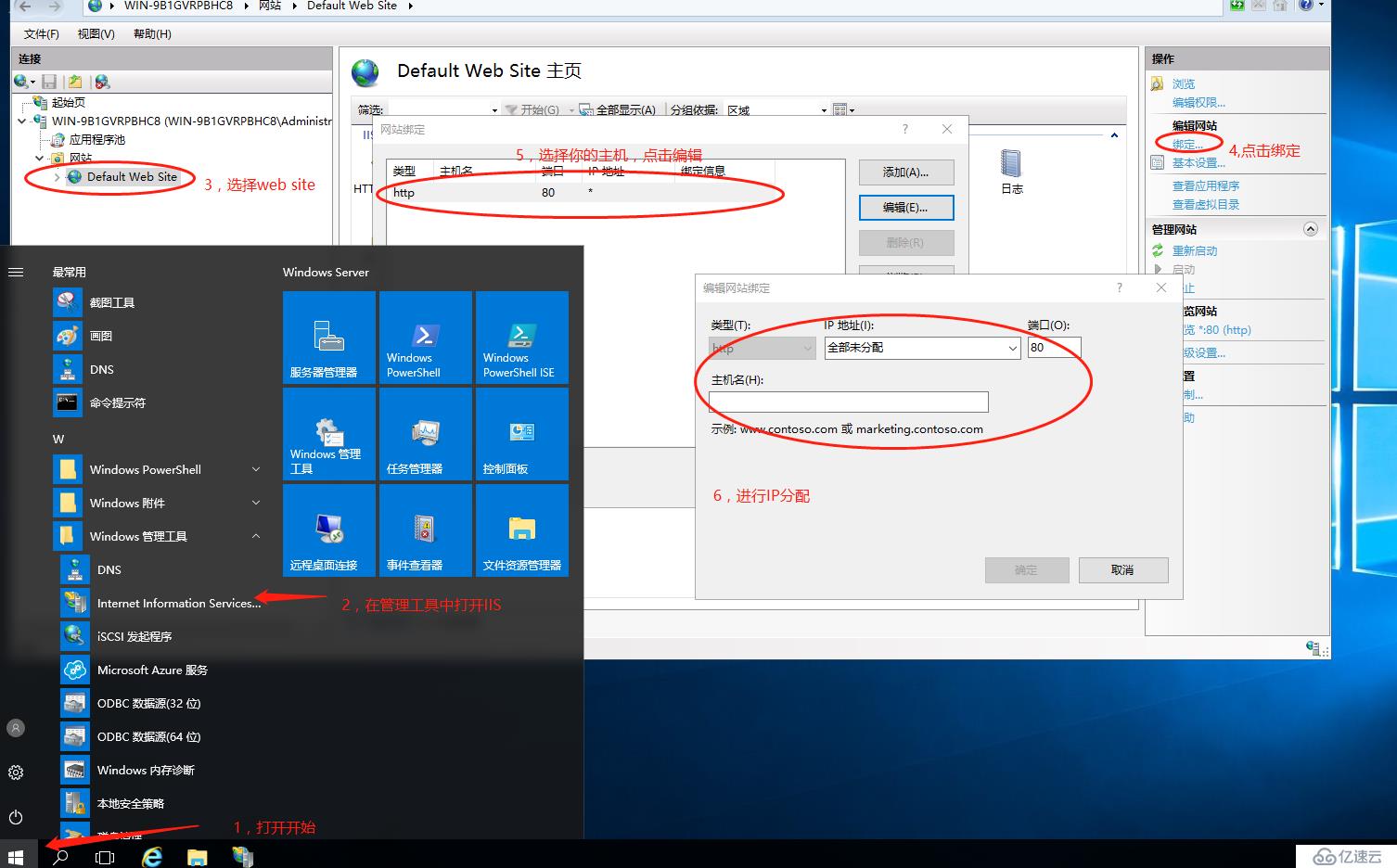Click the 查看虚拟目录 link
The height and width of the screenshot is (868, 1397).
coord(1205,204)
